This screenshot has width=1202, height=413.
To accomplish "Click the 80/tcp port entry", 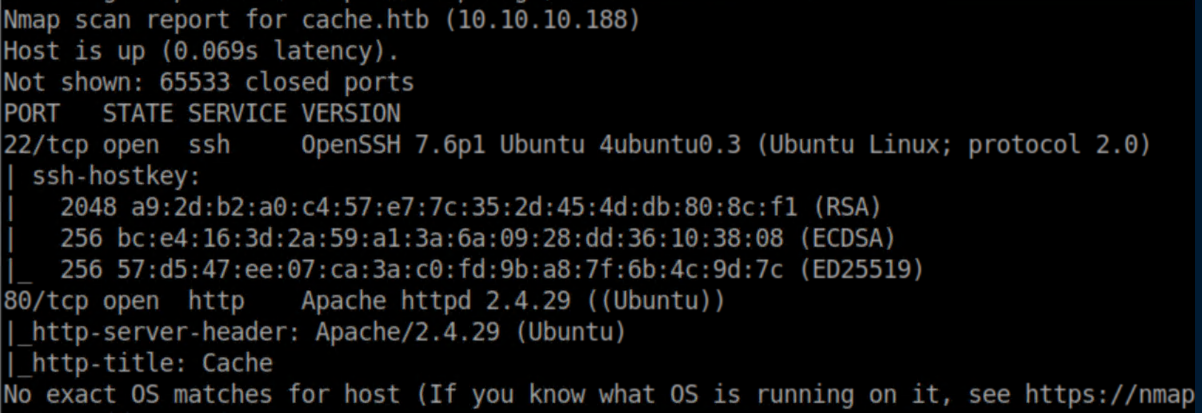I will (x=38, y=300).
